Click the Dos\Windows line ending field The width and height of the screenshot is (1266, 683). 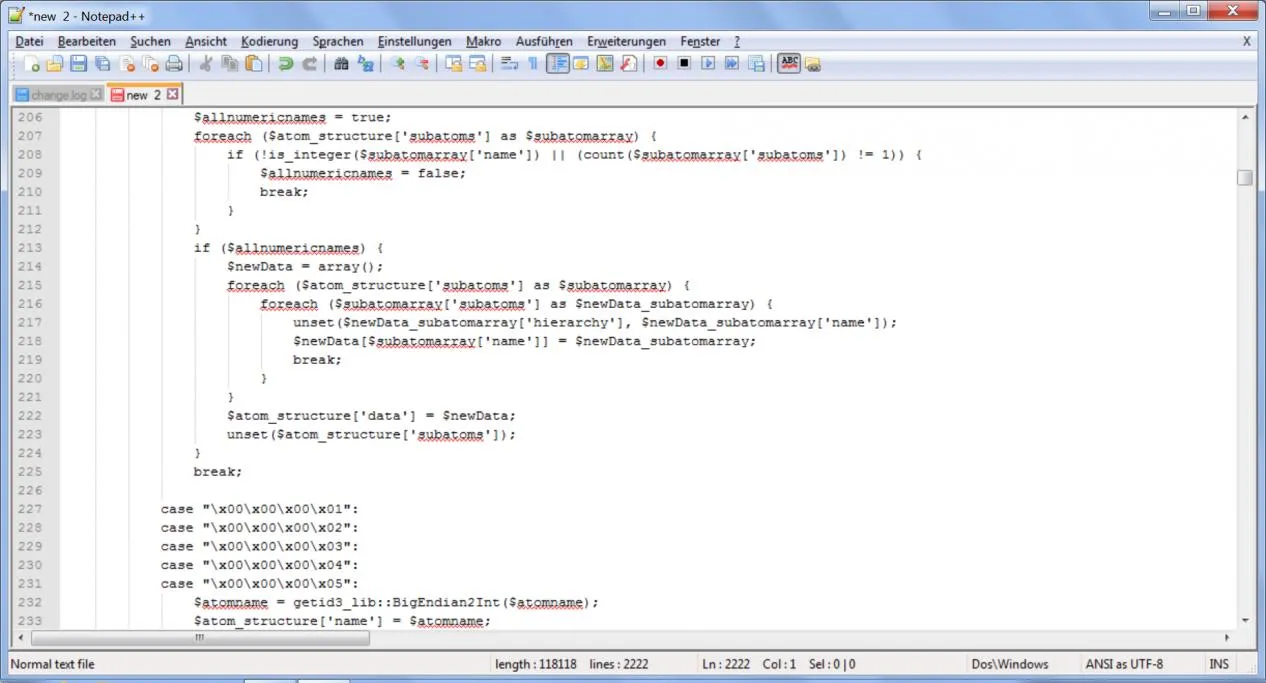coord(1010,664)
